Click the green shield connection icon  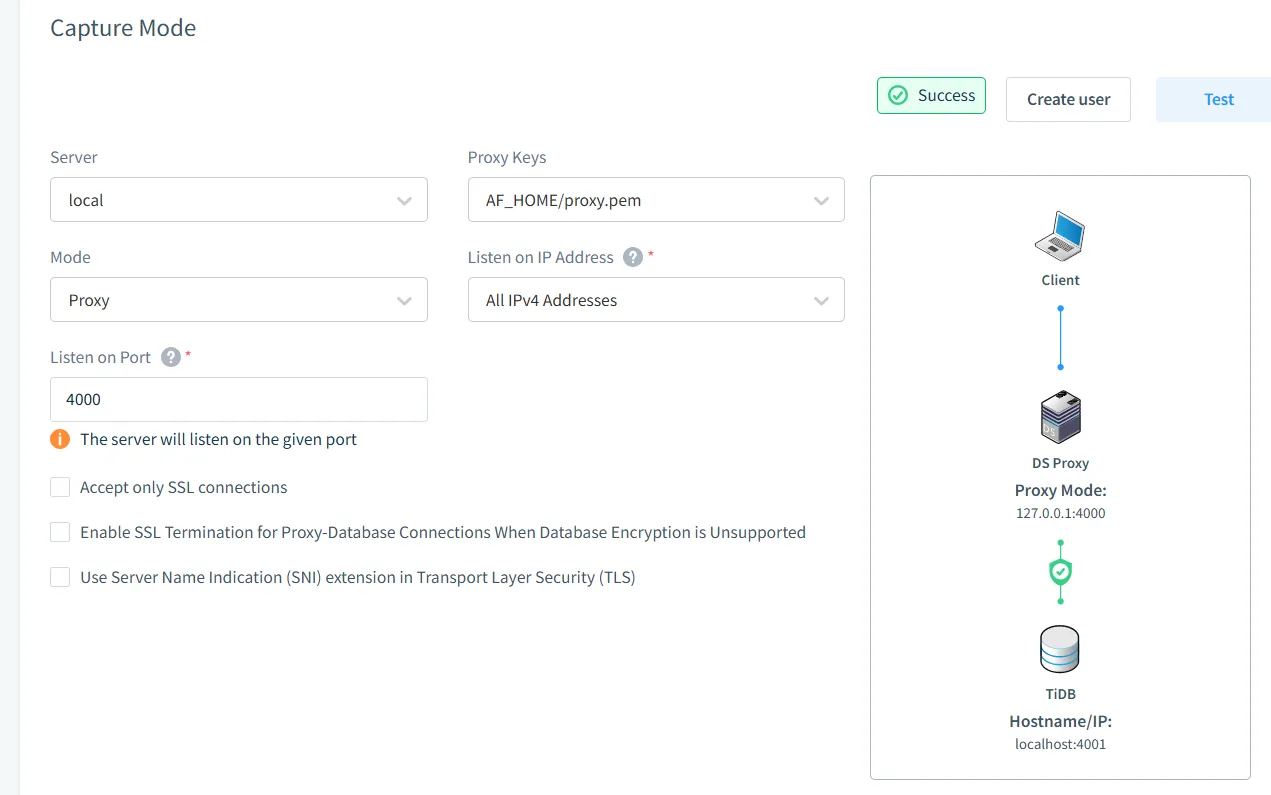click(1060, 572)
